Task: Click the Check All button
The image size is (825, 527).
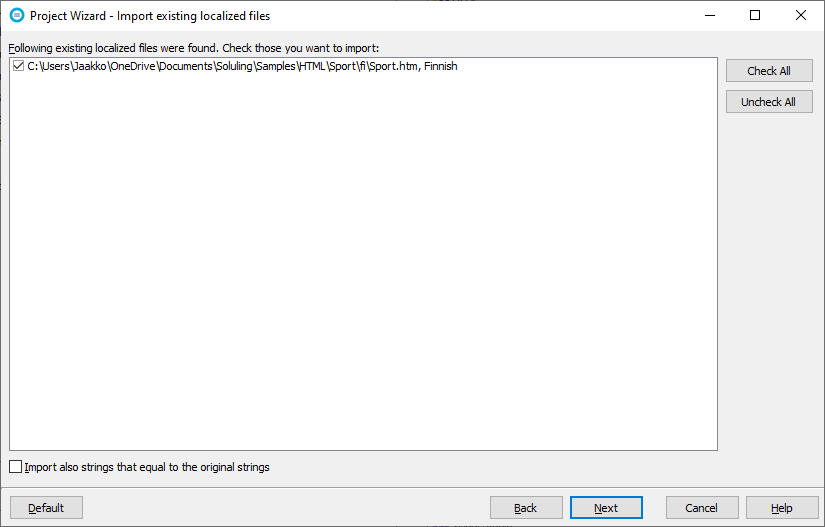Action: [x=769, y=70]
